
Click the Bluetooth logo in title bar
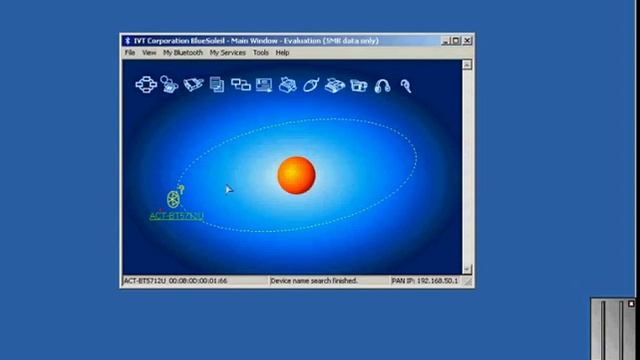tap(127, 41)
